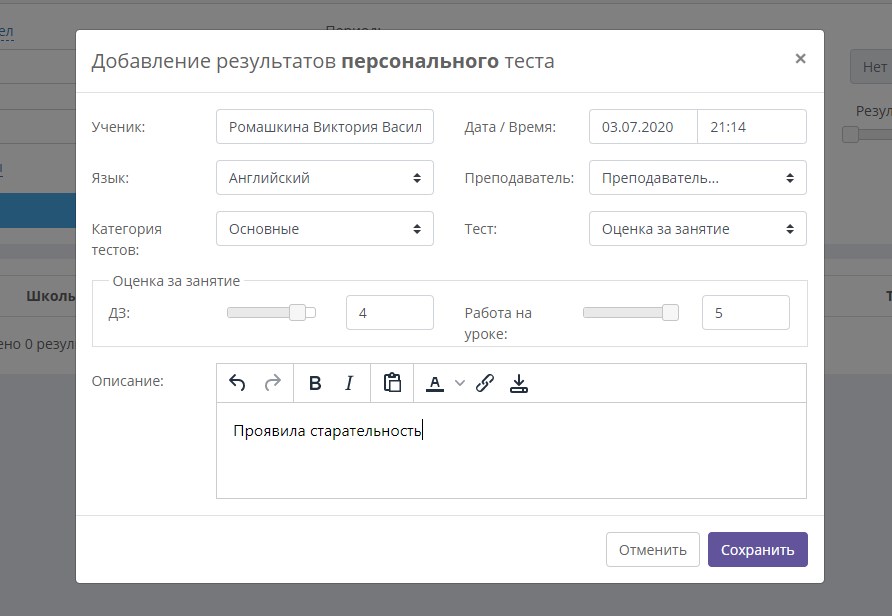Click the Описание label
The width and height of the screenshot is (892, 616).
127,381
